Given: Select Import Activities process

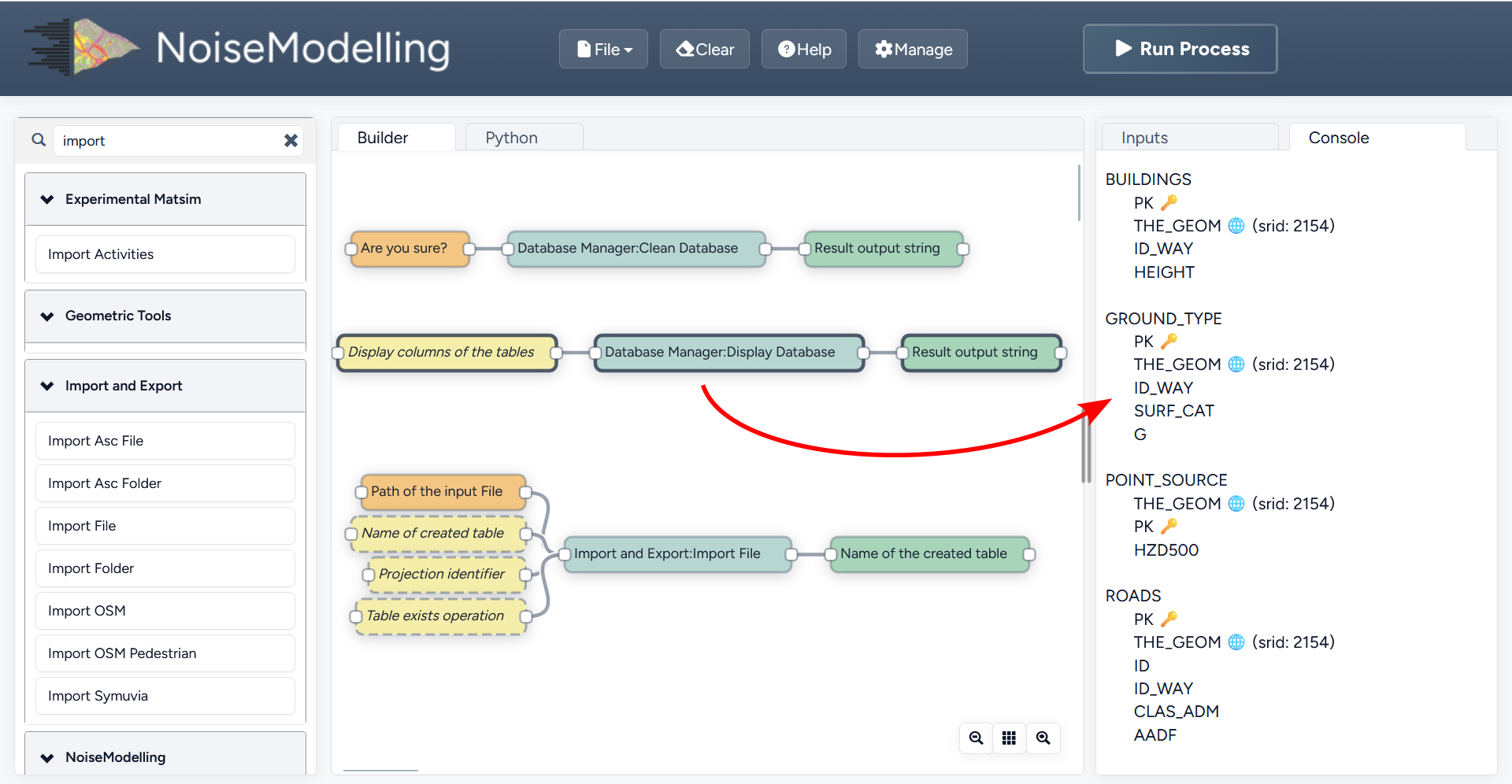Looking at the screenshot, I should point(165,254).
